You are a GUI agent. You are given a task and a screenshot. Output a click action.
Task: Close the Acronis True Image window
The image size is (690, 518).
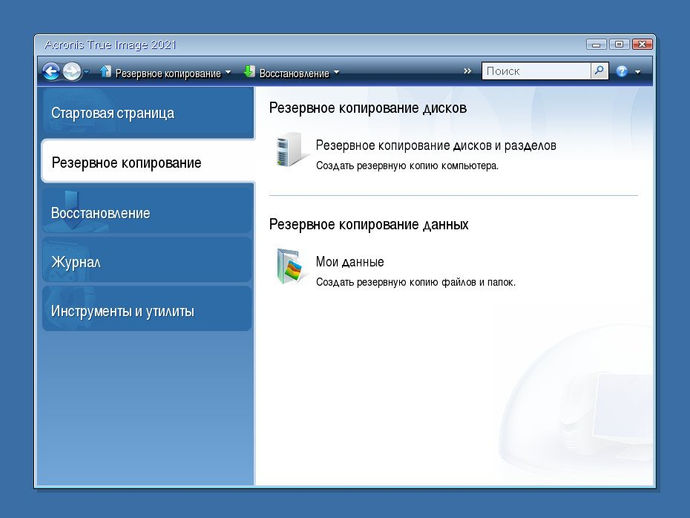[x=642, y=44]
